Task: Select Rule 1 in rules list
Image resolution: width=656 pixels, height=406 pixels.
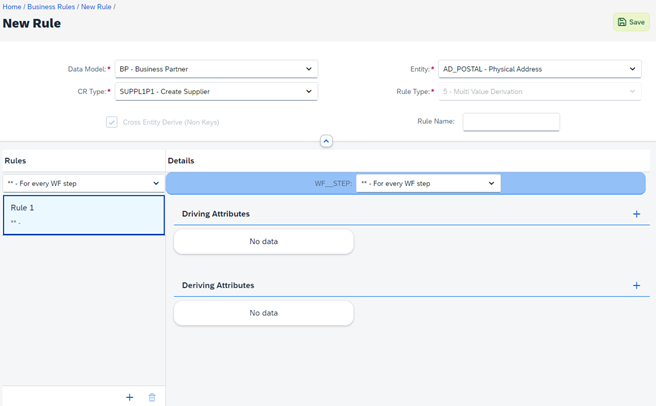Action: 84,215
